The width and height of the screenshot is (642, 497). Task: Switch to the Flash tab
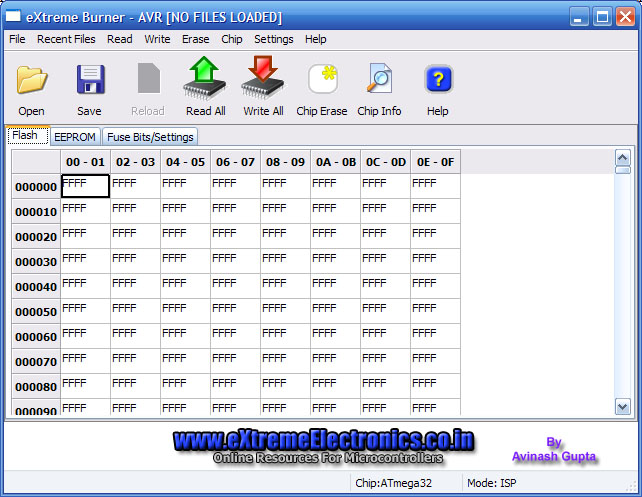[28, 136]
